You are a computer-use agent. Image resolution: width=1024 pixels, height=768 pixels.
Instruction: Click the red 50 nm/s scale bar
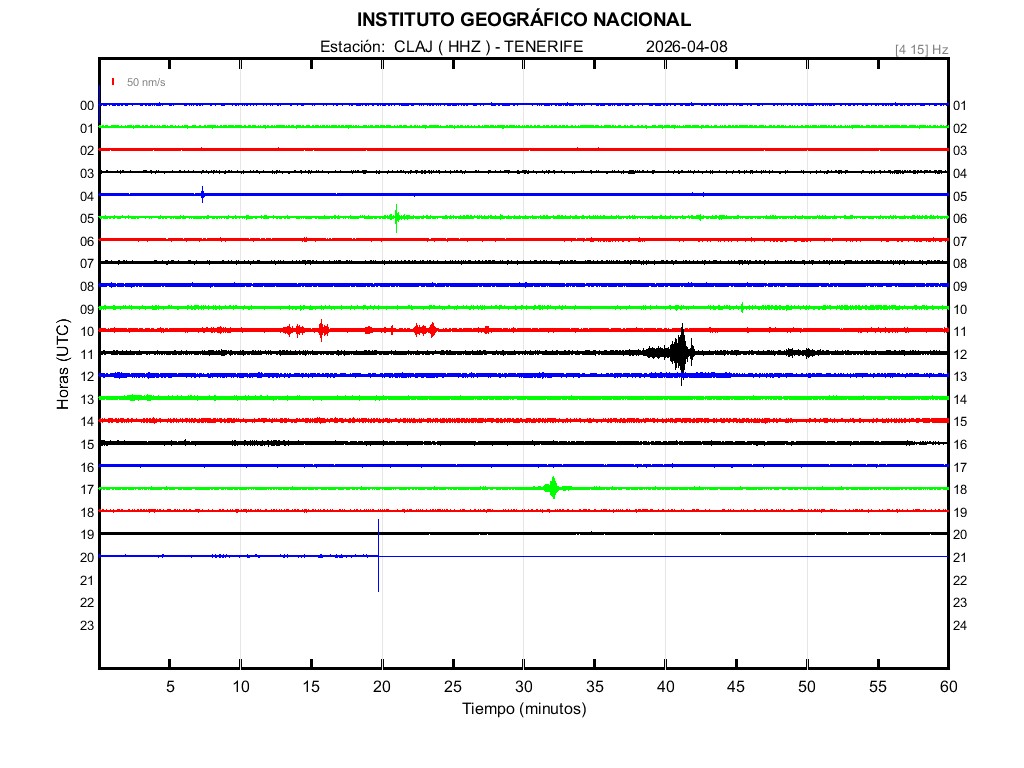coord(113,82)
